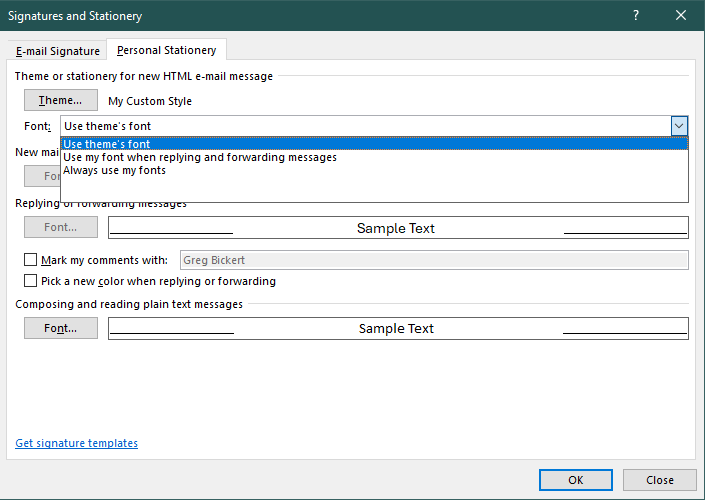Choose "Use my font when replying and forwarding messages"
This screenshot has height=500, width=705.
[x=374, y=157]
